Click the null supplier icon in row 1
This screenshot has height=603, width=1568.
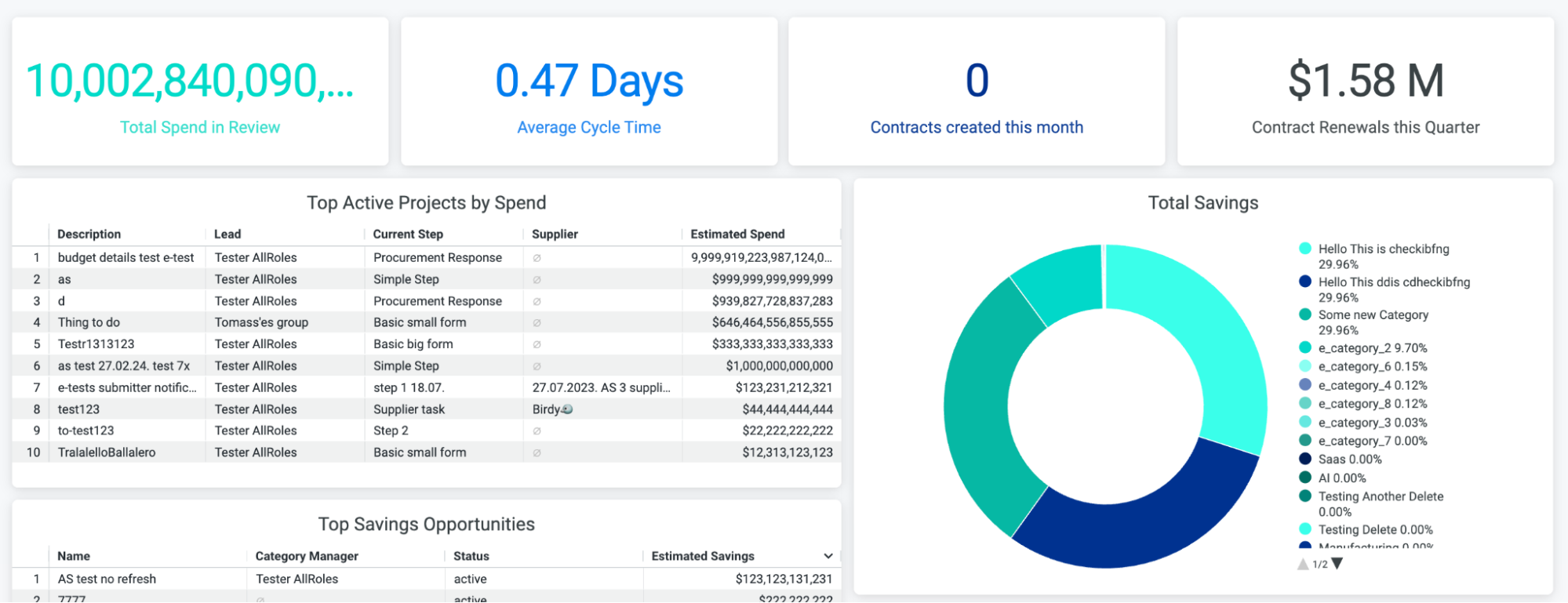537,258
